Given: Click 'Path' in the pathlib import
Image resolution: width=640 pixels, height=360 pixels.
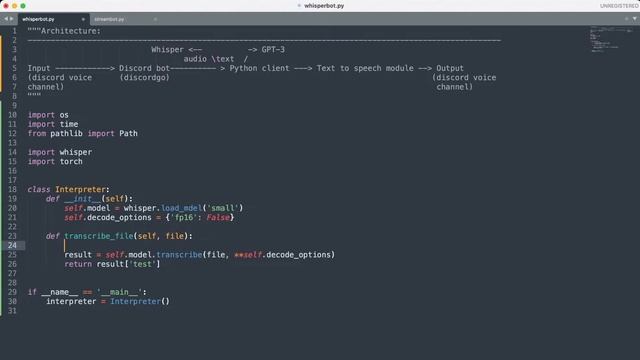Looking at the screenshot, I should click(128, 133).
